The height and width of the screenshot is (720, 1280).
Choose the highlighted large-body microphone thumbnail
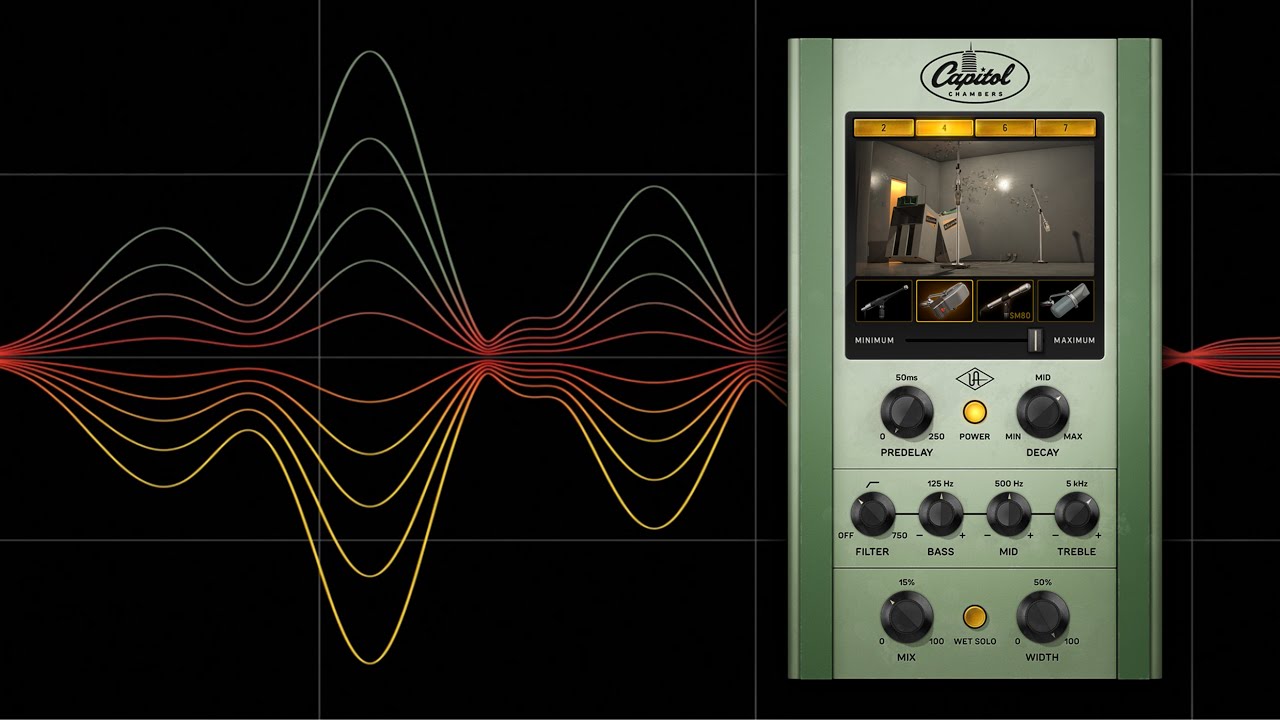pyautogui.click(x=945, y=301)
